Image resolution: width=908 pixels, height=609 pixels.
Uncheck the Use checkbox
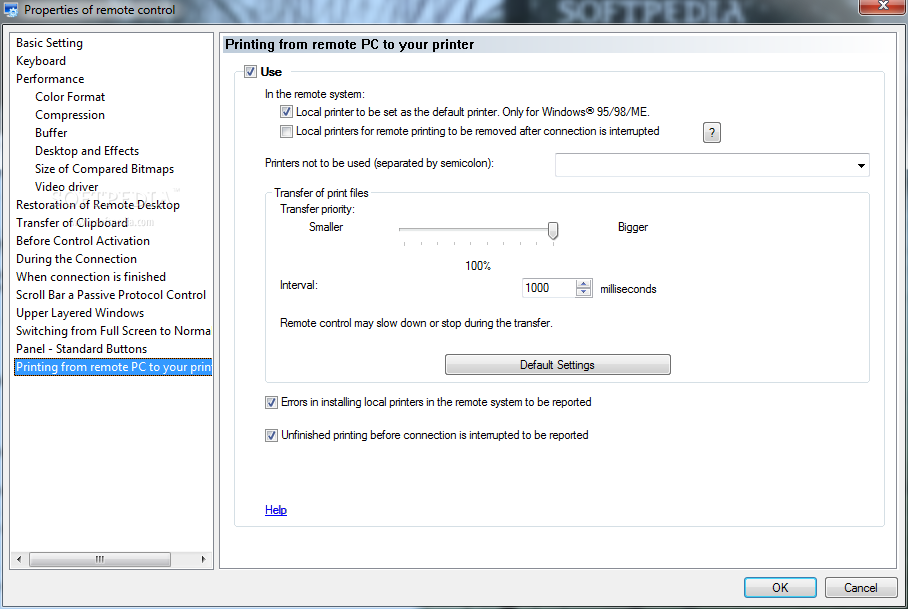250,72
